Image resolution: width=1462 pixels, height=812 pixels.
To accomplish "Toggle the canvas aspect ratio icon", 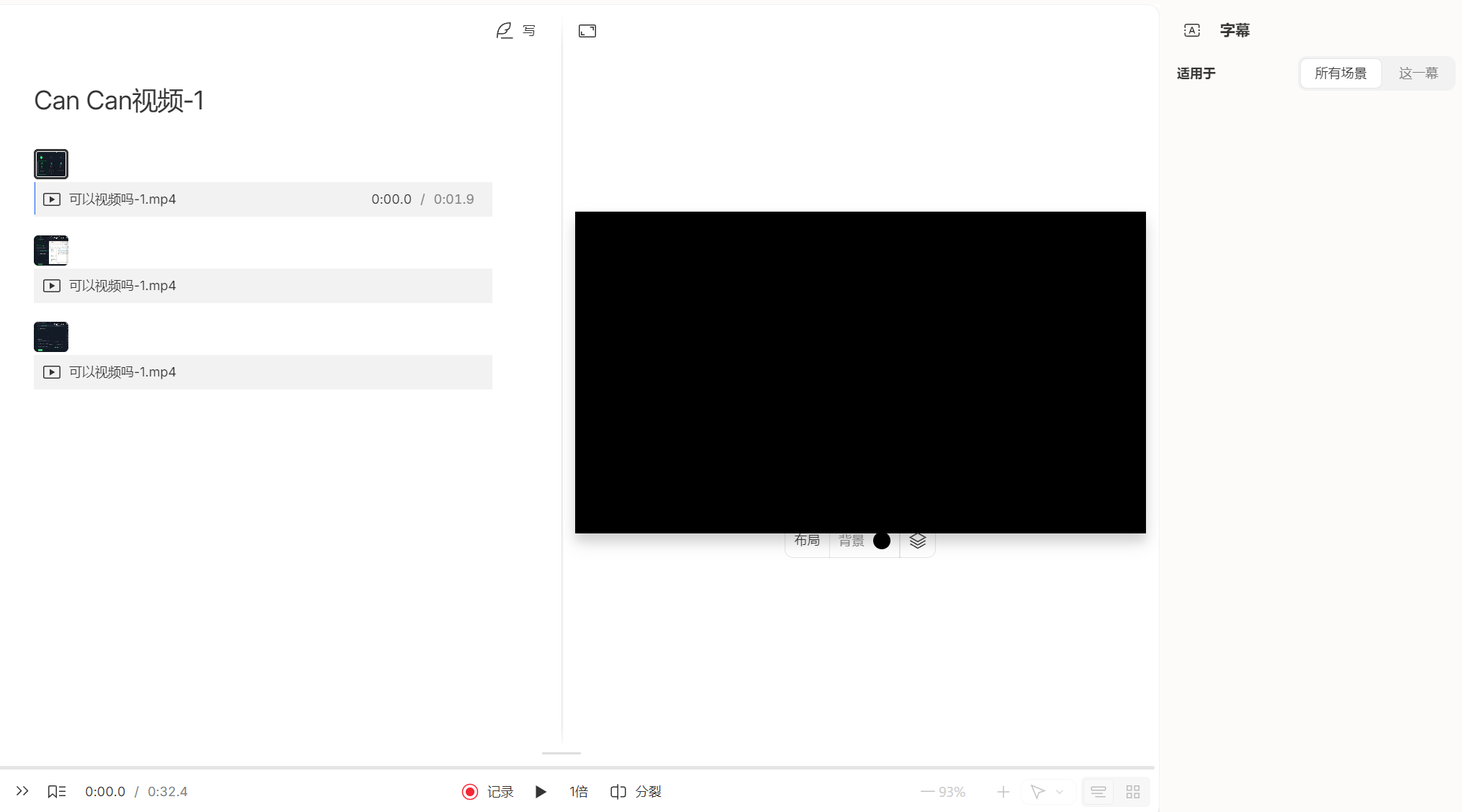I will pyautogui.click(x=587, y=31).
